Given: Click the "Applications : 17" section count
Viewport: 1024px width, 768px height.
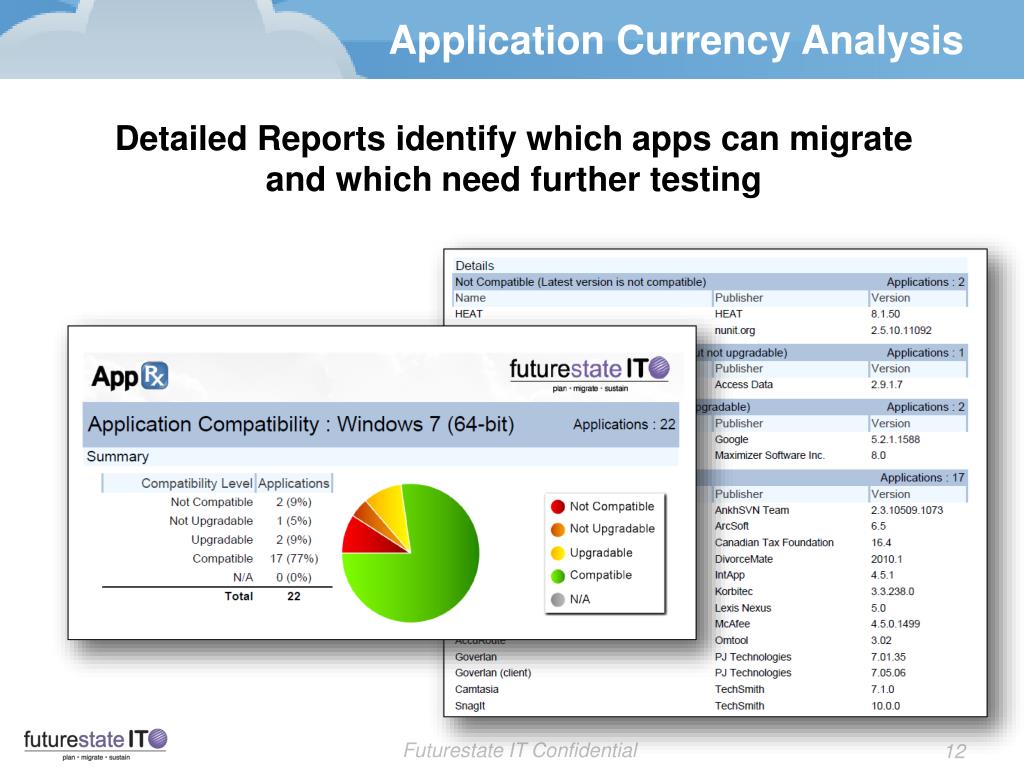Looking at the screenshot, I should (922, 477).
